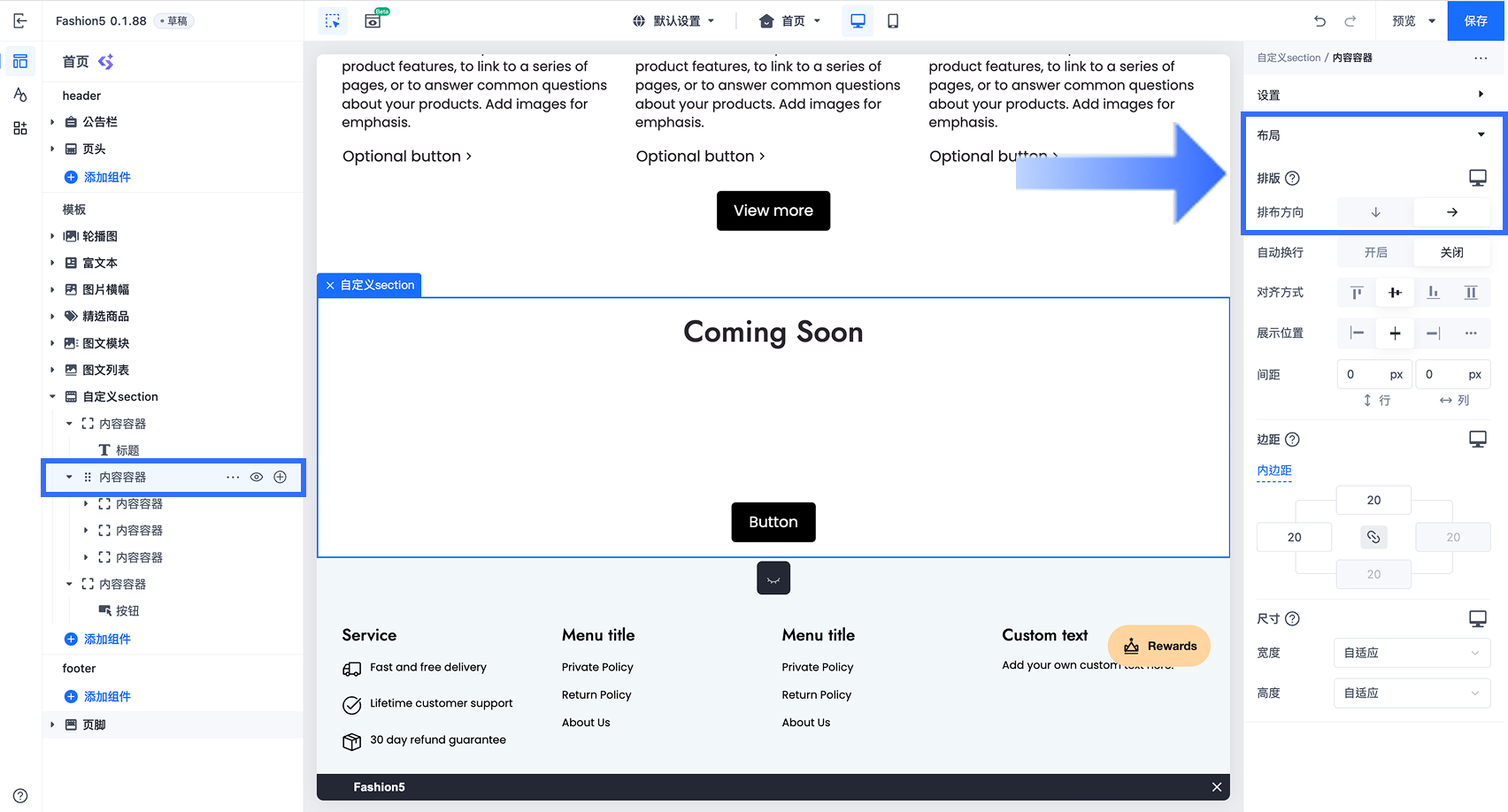
Task: Click the 保存 save button
Action: point(1475,21)
